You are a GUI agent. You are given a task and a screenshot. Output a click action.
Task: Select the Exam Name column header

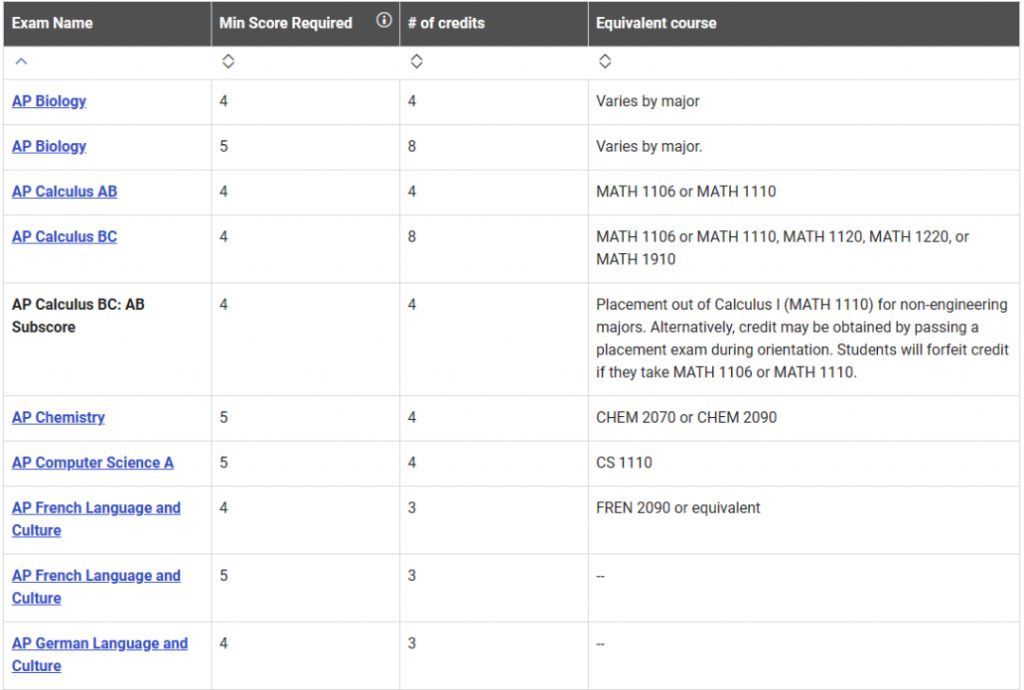tap(52, 23)
